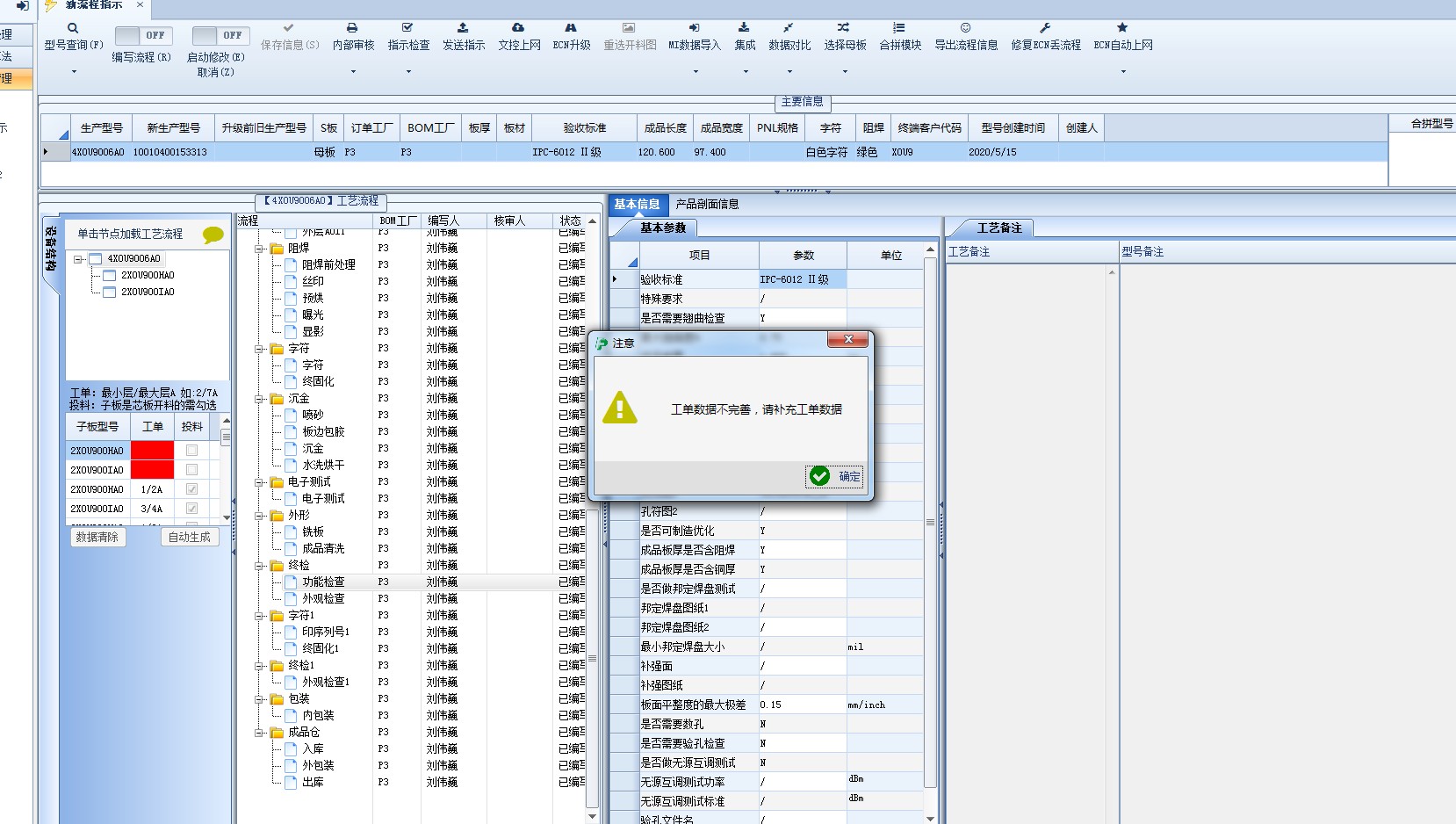This screenshot has width=1456, height=824.
Task: Click the 数据清除 button
Action: point(97,537)
